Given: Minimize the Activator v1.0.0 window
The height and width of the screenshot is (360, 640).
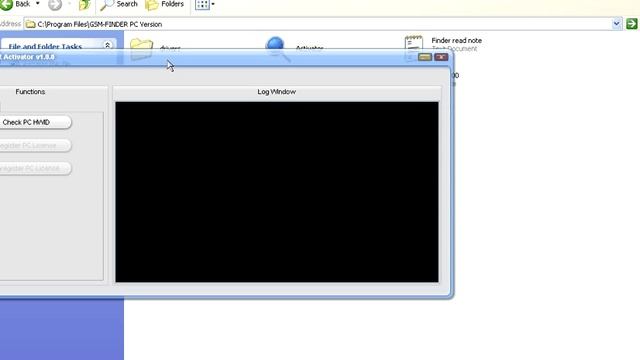Looking at the screenshot, I should click(425, 57).
